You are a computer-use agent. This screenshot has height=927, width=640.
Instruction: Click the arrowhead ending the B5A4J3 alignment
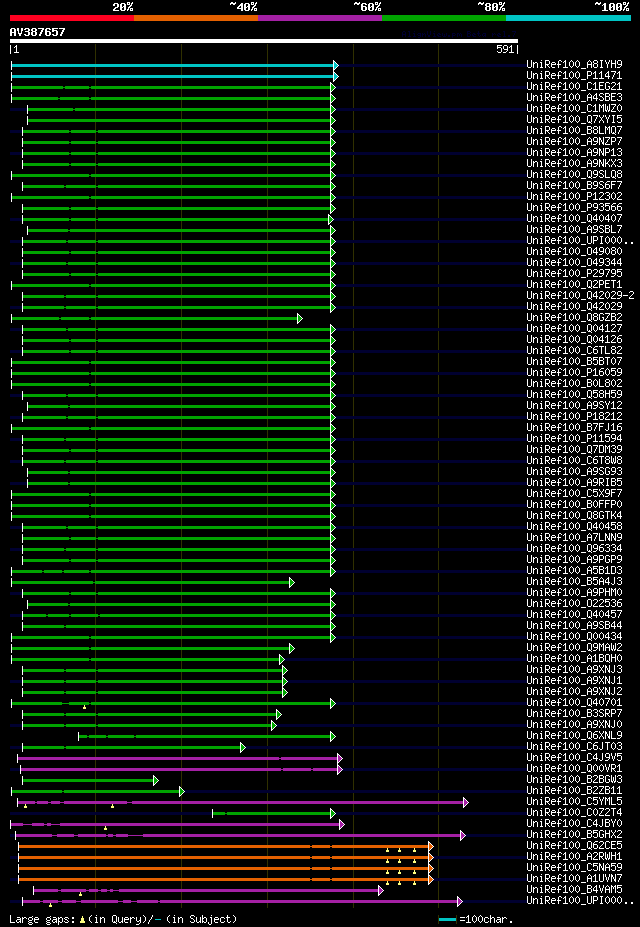pyautogui.click(x=291, y=583)
